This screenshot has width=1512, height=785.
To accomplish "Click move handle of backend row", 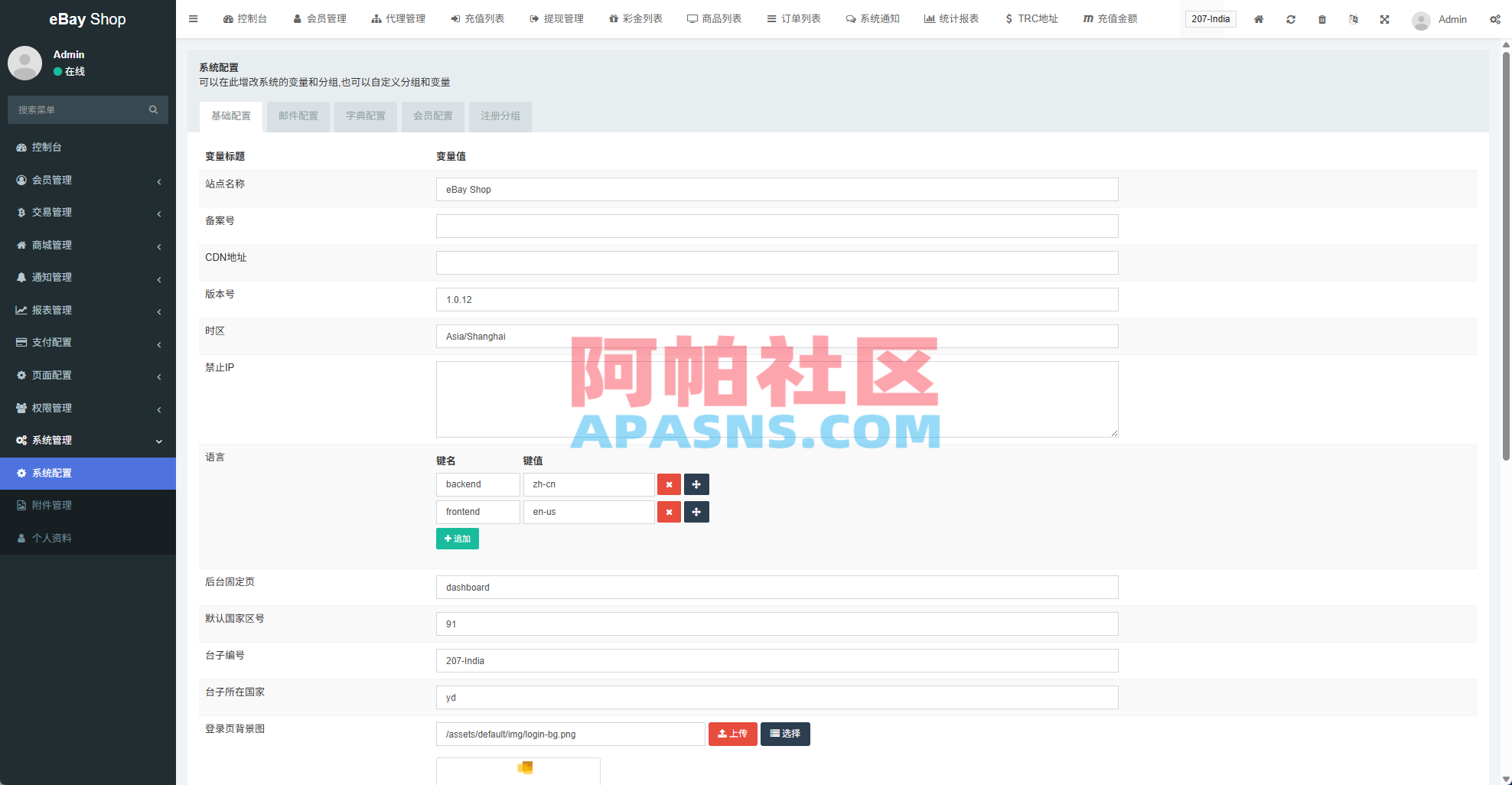I will [696, 484].
